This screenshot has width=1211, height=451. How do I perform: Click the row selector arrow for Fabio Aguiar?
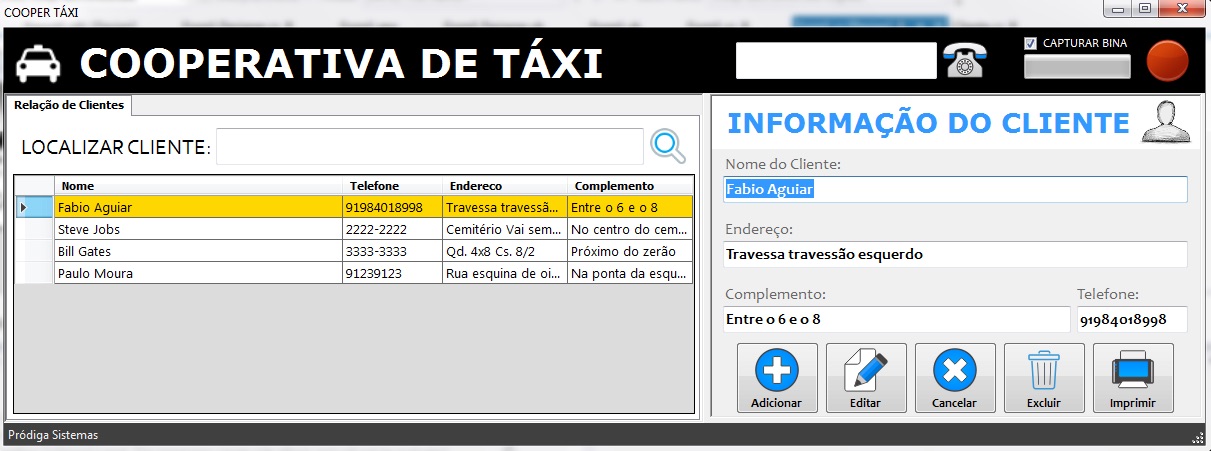[x=35, y=207]
